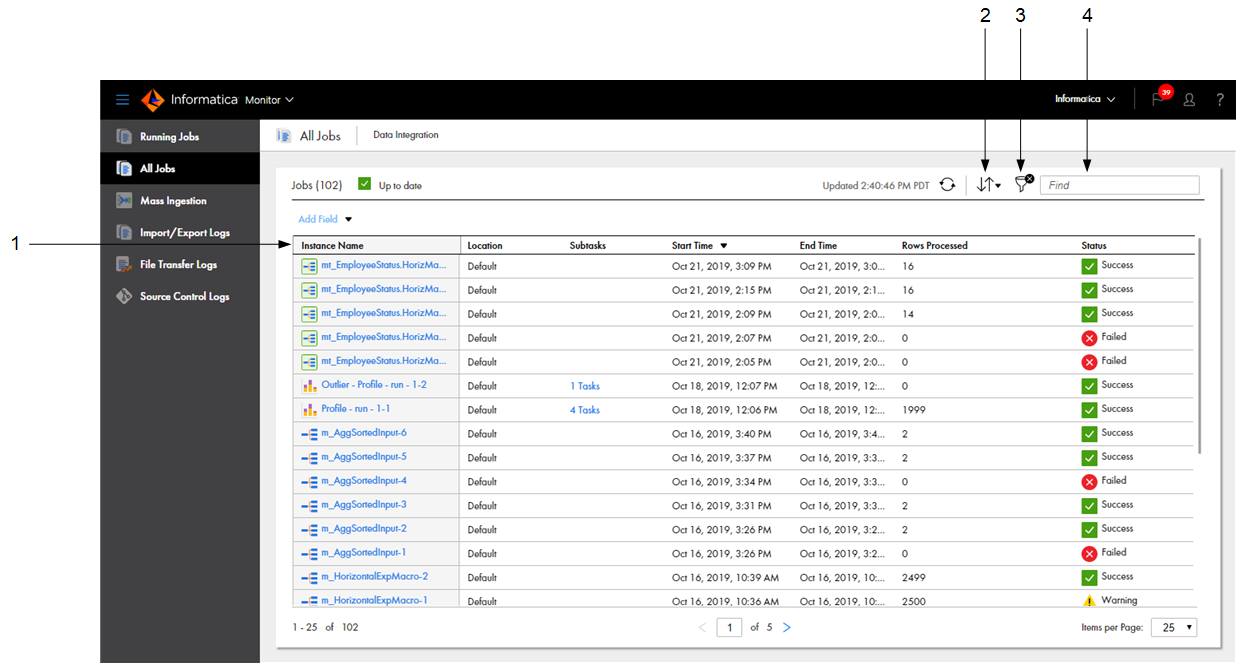Open the m_AggSortedInput-2 job link
This screenshot has width=1237, height=664.
364,528
